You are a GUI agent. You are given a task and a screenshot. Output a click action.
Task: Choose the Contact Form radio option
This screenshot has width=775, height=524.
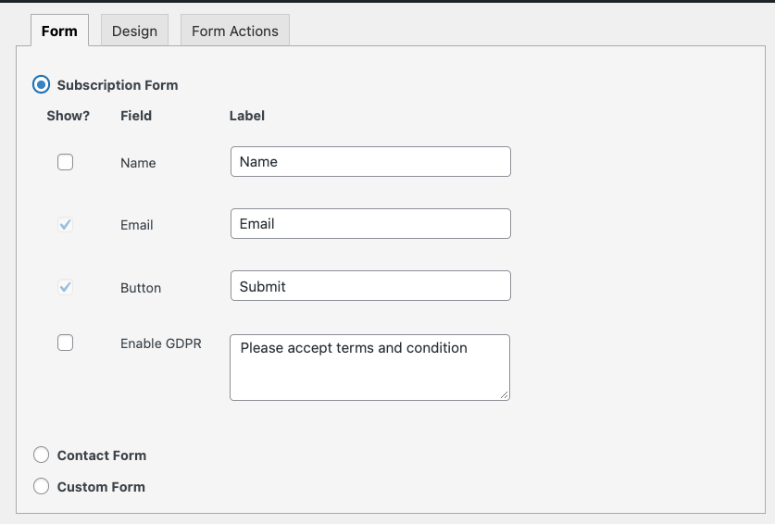41,455
